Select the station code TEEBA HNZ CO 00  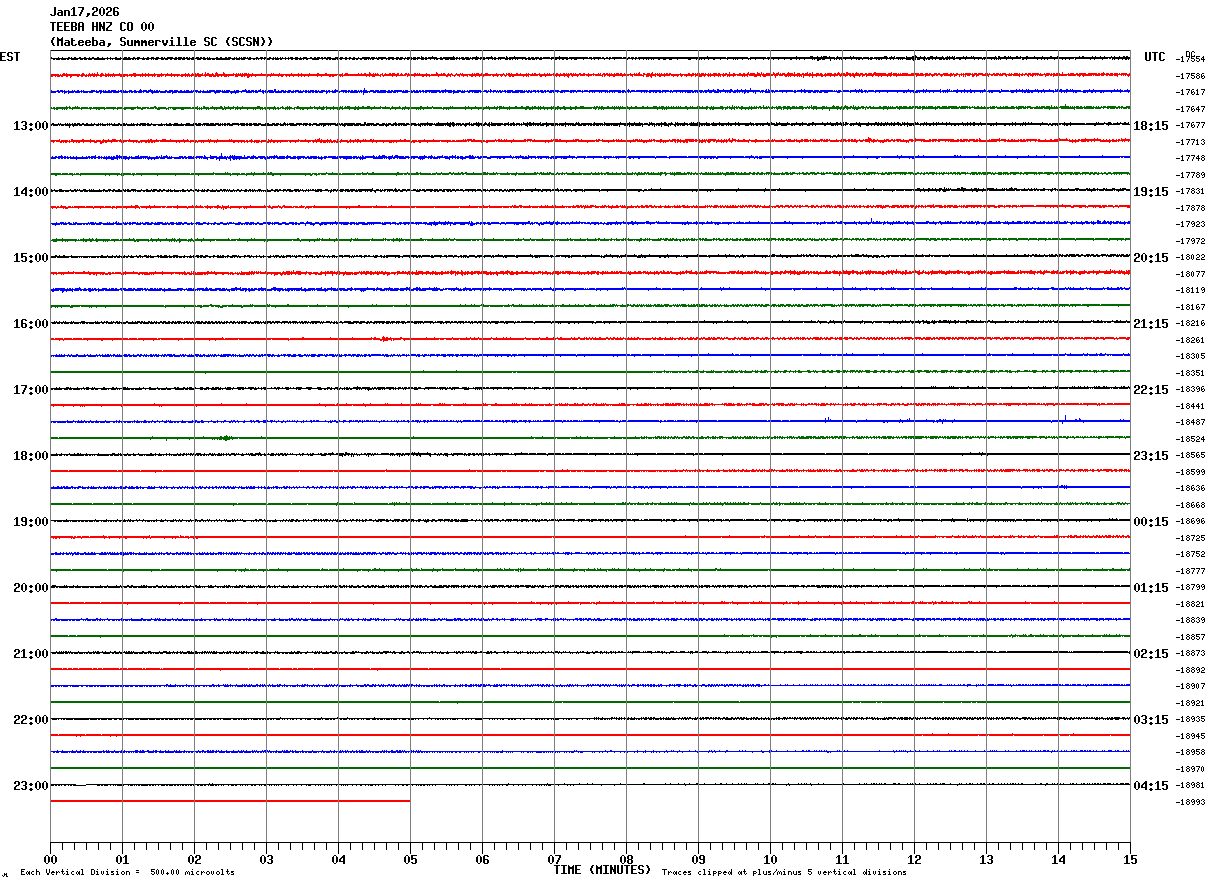coord(102,27)
